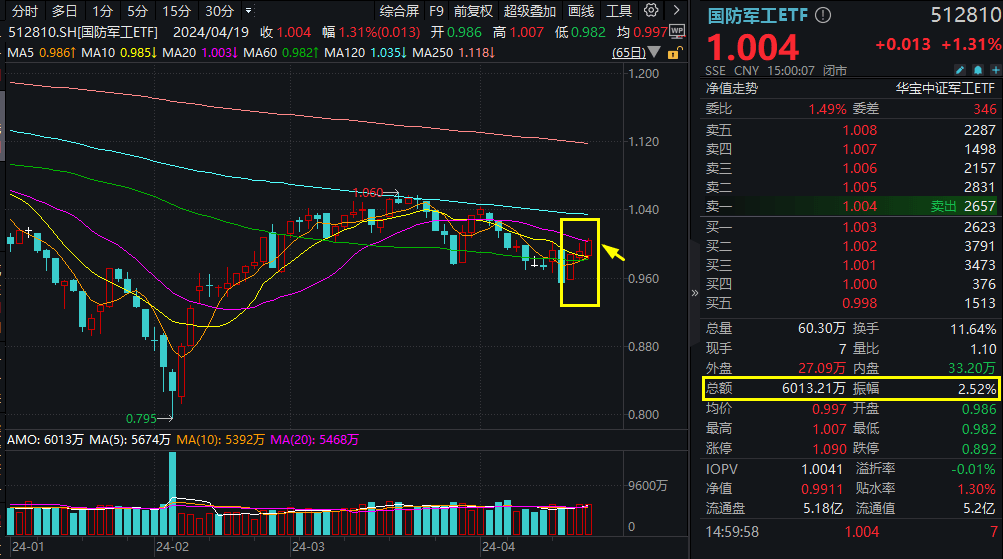Click the tall volume spike bar in February
Screen dimensions: 1003x559
(x=173, y=493)
